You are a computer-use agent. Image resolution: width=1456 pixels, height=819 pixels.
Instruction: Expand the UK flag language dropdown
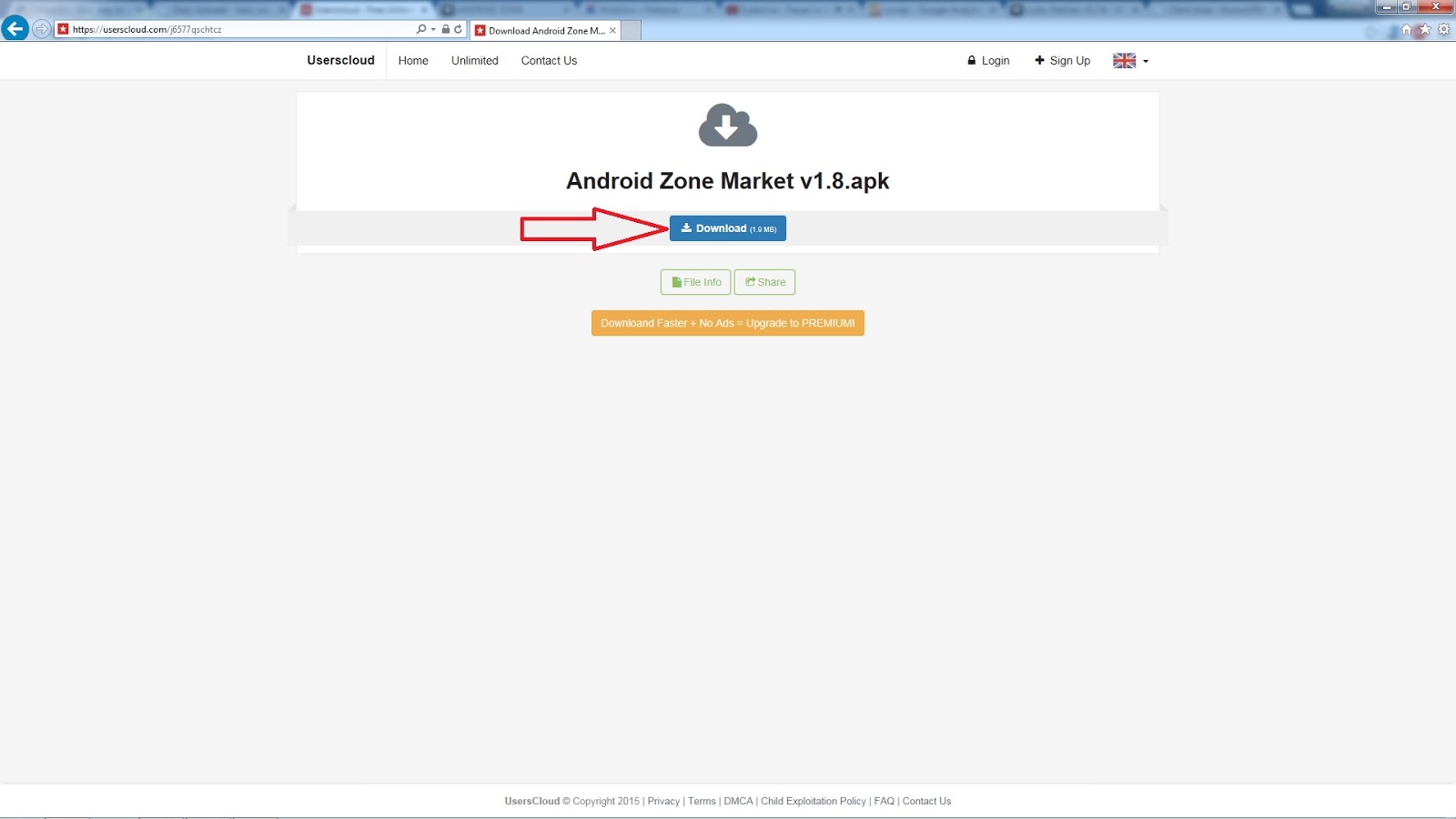click(x=1130, y=61)
